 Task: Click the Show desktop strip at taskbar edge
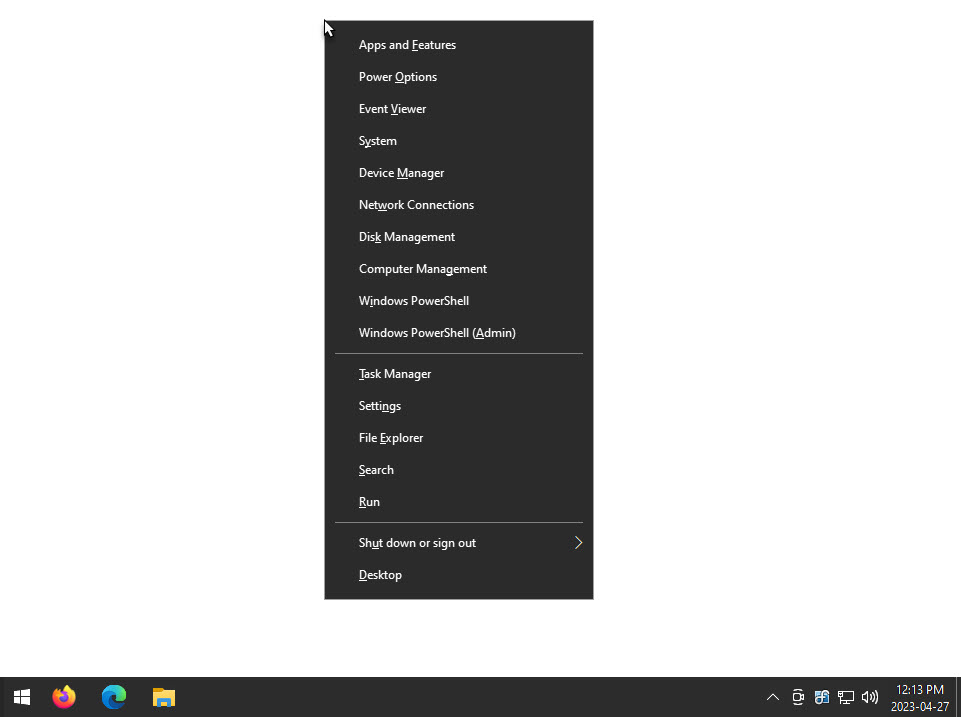(958, 697)
